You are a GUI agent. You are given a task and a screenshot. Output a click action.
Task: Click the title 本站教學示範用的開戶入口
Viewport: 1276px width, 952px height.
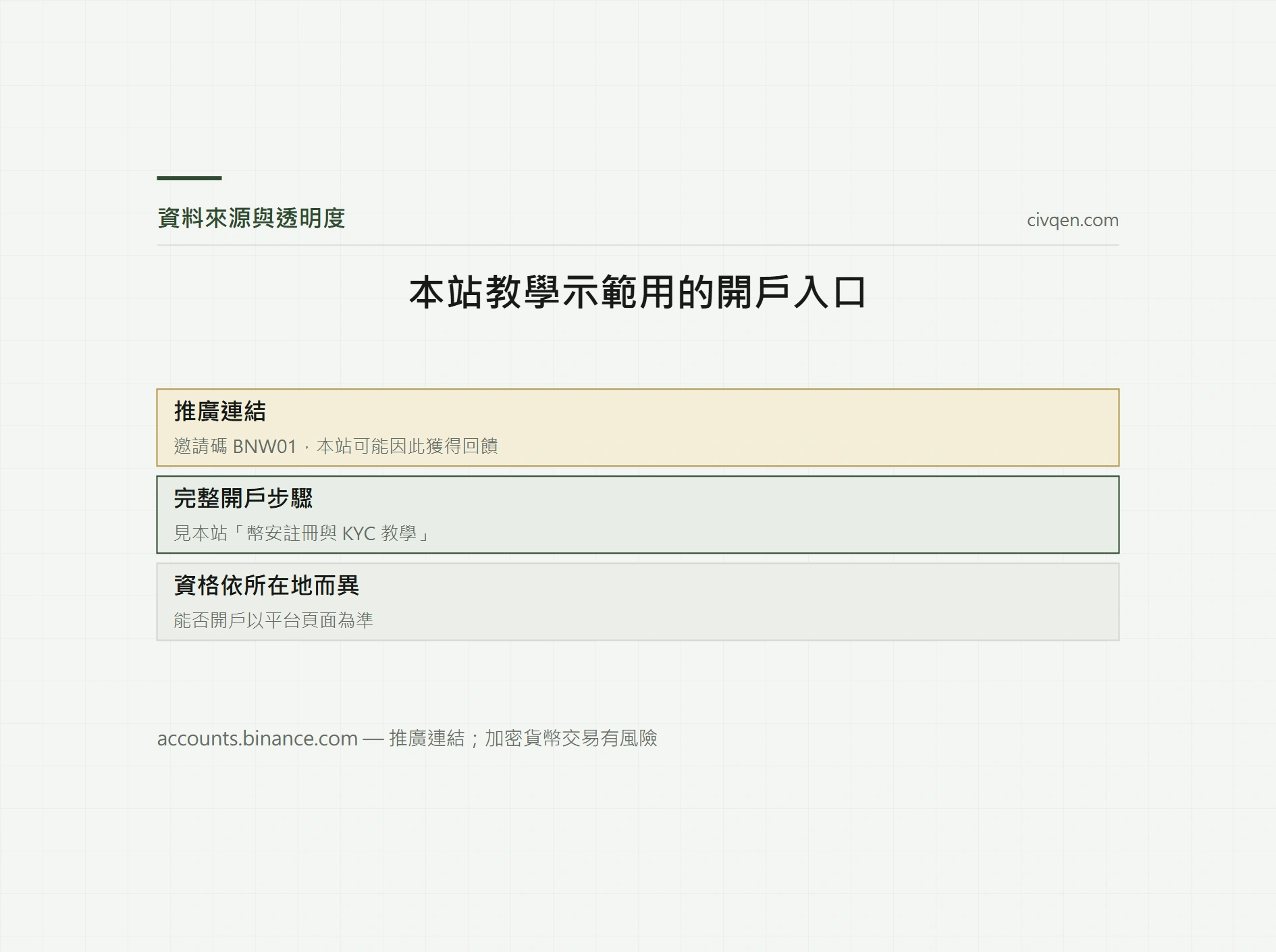click(637, 292)
